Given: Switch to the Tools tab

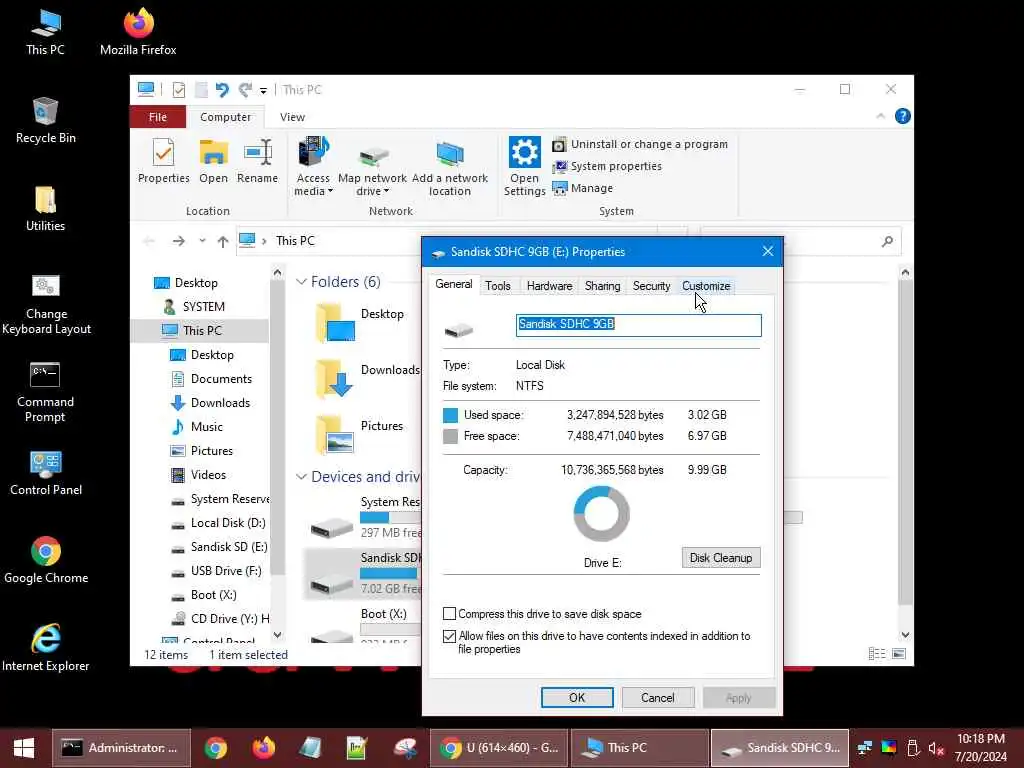Looking at the screenshot, I should pos(498,286).
